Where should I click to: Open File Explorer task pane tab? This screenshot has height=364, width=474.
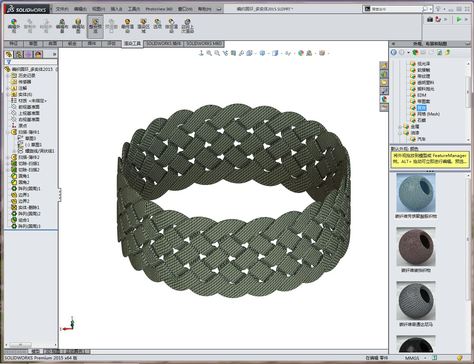[x=384, y=82]
